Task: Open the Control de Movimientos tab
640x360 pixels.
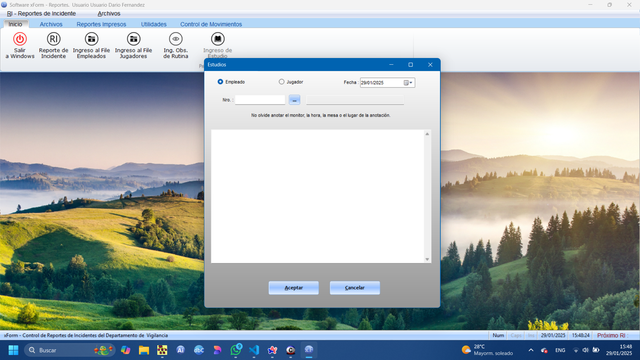Action: click(211, 24)
